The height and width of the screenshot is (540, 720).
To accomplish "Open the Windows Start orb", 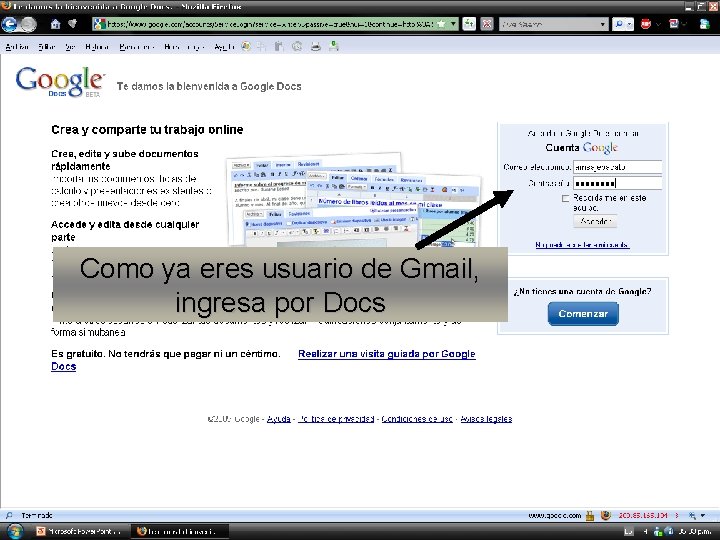I will click(x=15, y=531).
